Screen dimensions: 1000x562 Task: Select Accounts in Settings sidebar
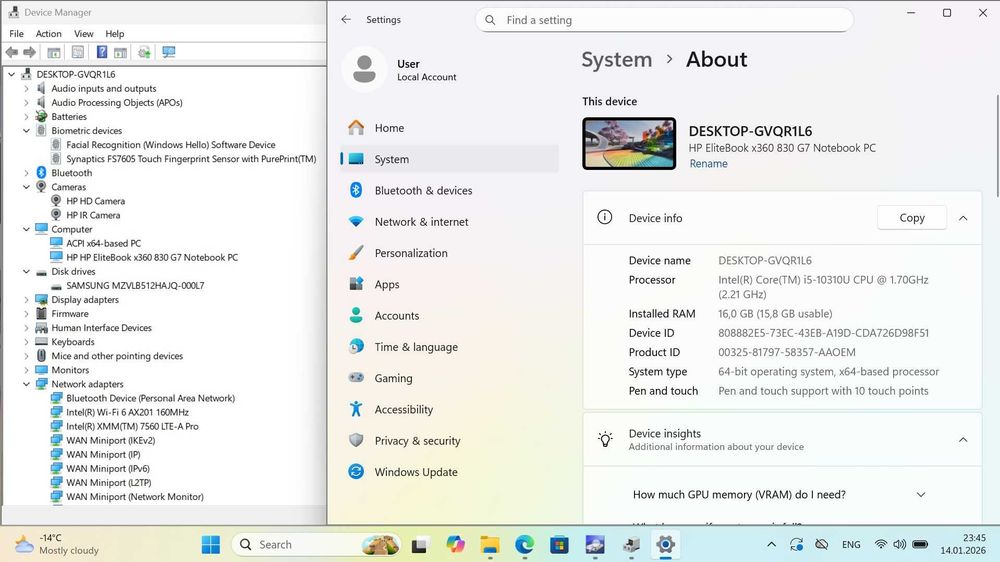tap(449, 315)
